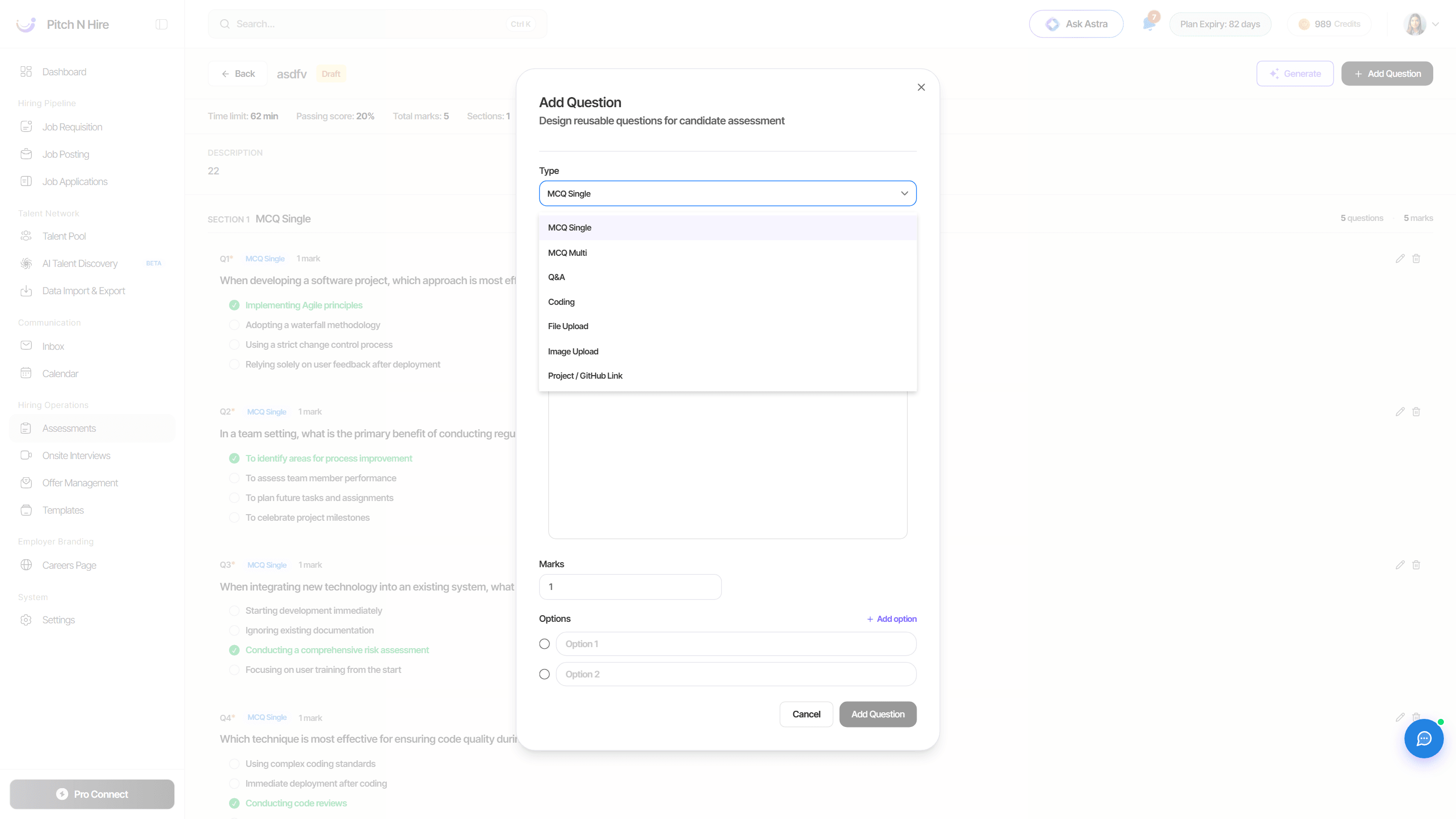Select Project / GitHub Link type
The image size is (1456, 819).
(728, 376)
